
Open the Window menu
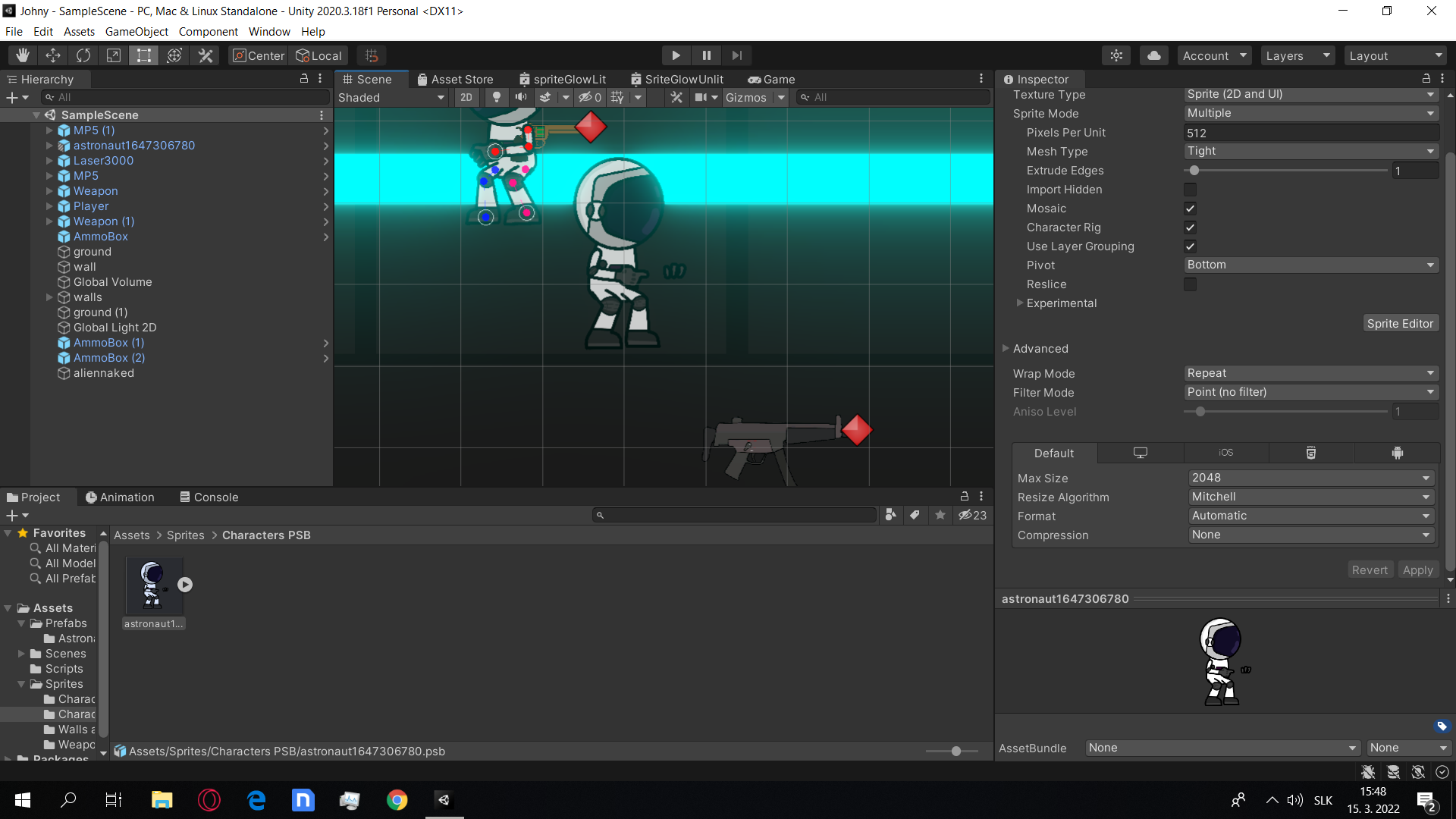point(269,31)
